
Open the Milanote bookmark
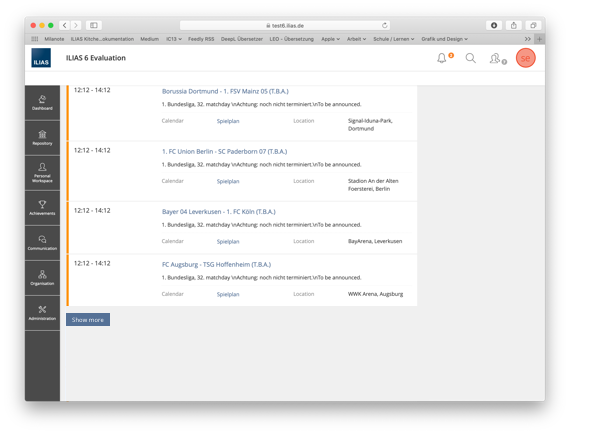click(54, 39)
